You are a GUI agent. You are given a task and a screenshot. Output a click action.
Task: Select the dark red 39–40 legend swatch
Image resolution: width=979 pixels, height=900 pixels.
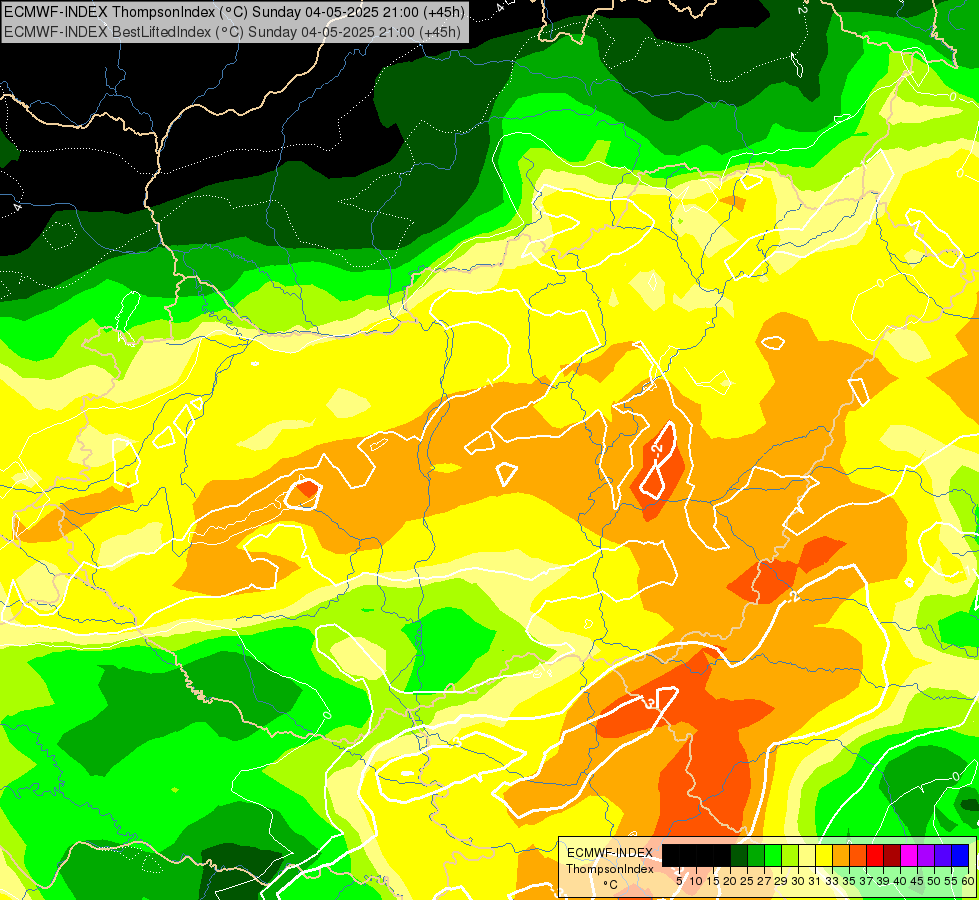892,855
